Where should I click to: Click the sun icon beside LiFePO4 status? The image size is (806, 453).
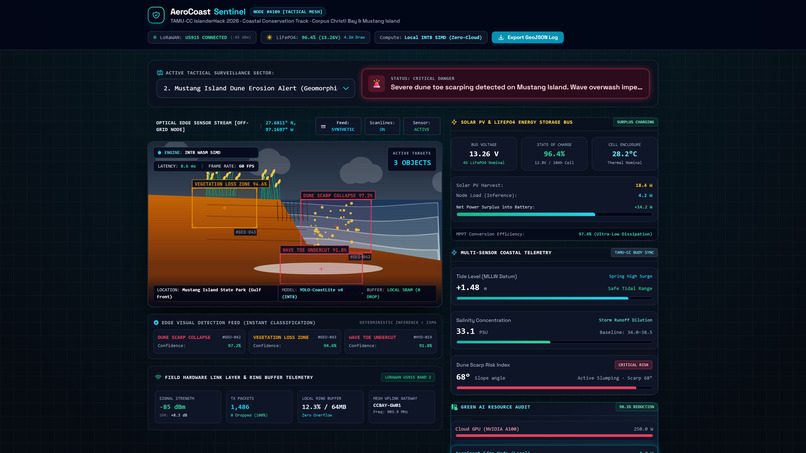click(269, 38)
